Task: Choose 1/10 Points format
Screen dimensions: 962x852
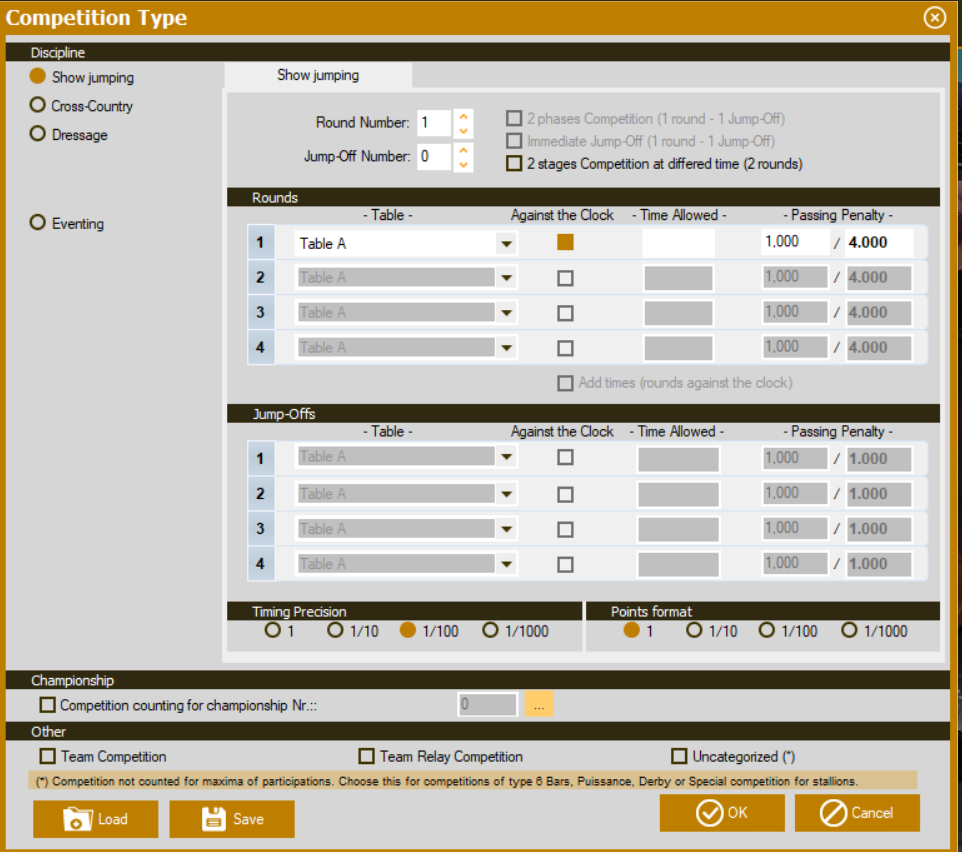Action: tap(694, 630)
